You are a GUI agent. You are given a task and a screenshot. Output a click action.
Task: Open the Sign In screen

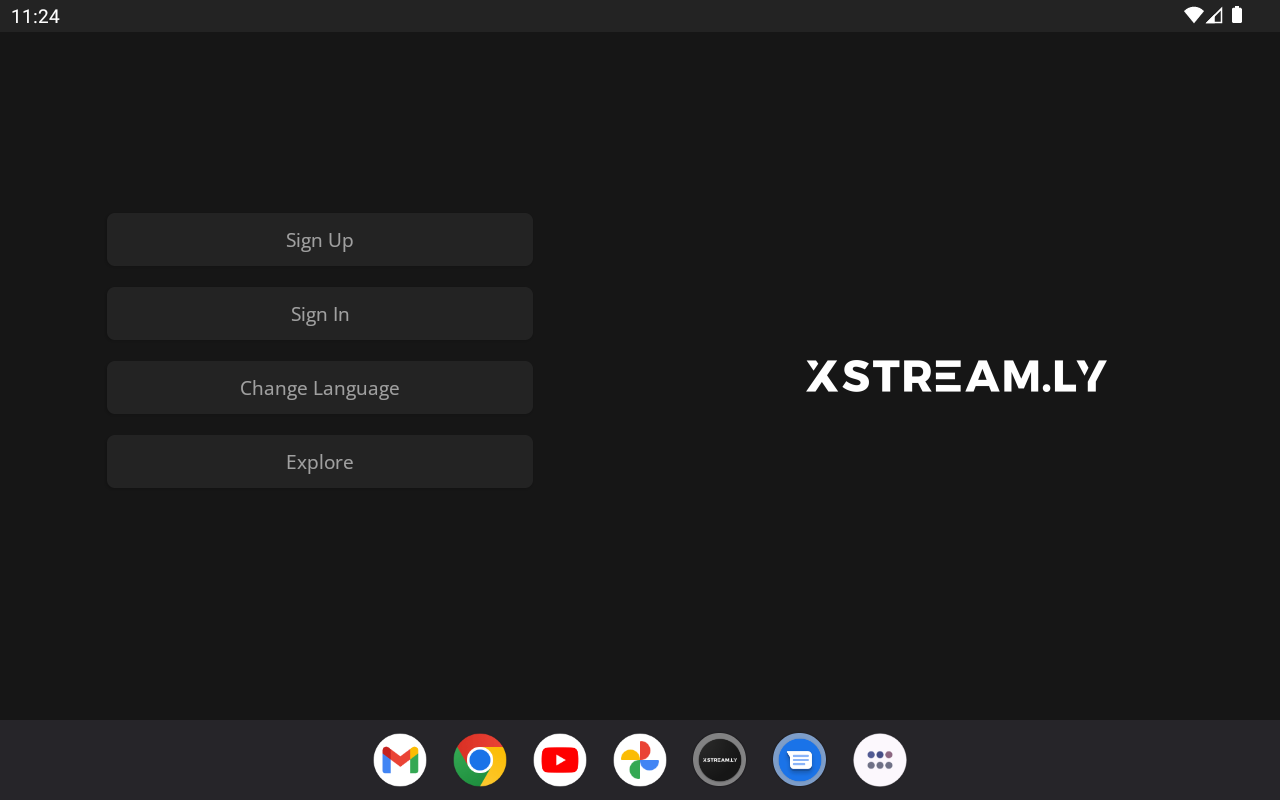(x=320, y=314)
